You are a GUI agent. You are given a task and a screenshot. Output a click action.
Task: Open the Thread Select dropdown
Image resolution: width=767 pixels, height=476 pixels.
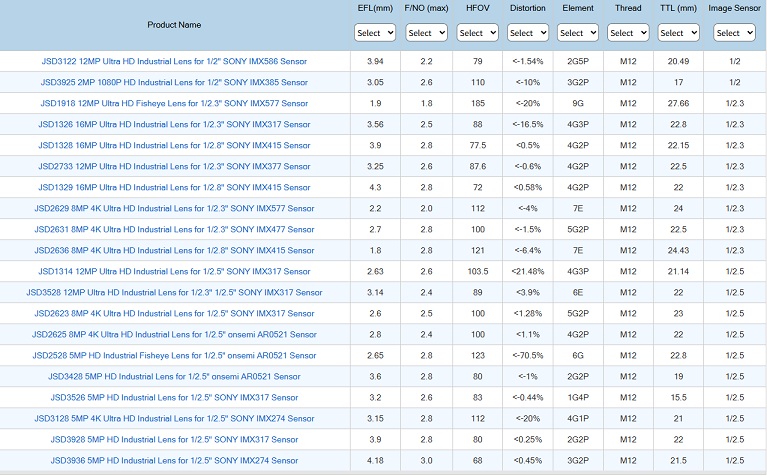(x=628, y=33)
